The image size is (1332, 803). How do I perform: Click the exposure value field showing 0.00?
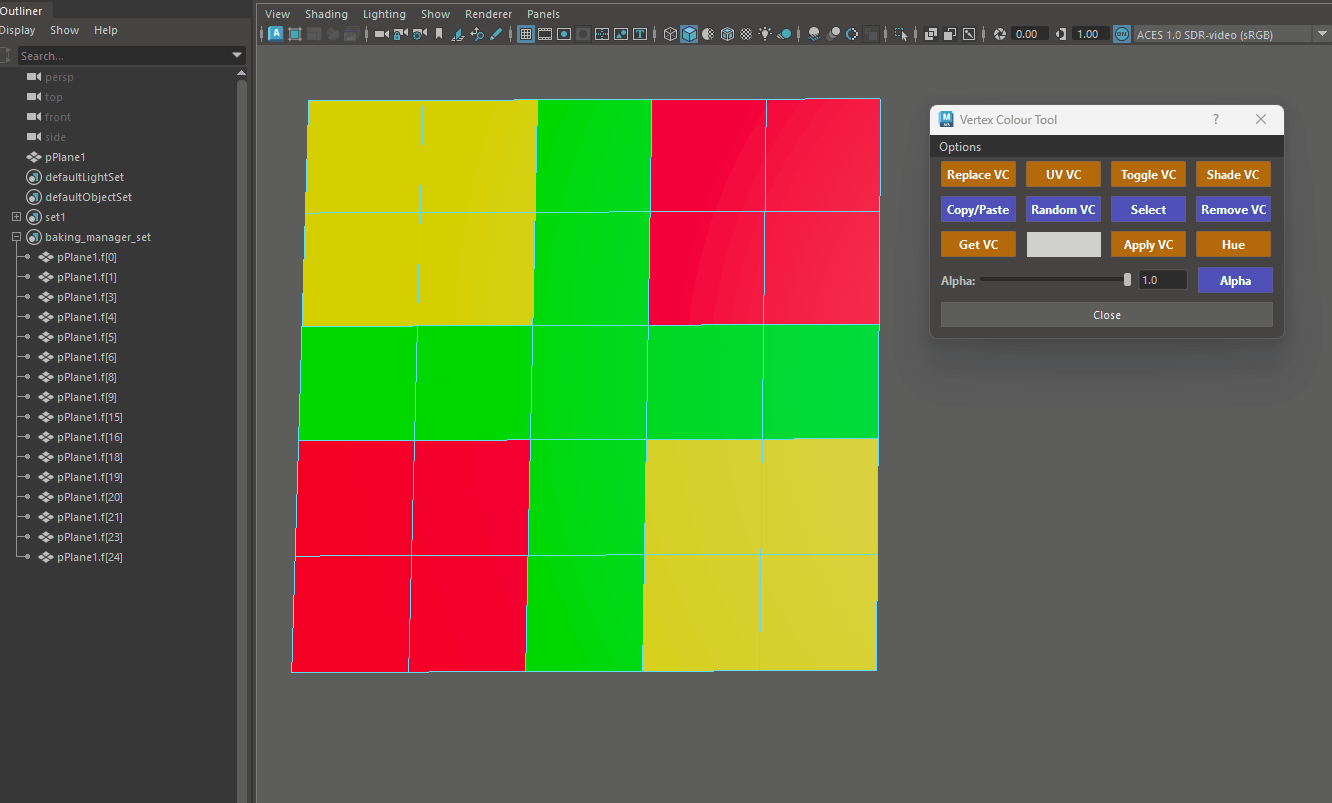pyautogui.click(x=1029, y=34)
